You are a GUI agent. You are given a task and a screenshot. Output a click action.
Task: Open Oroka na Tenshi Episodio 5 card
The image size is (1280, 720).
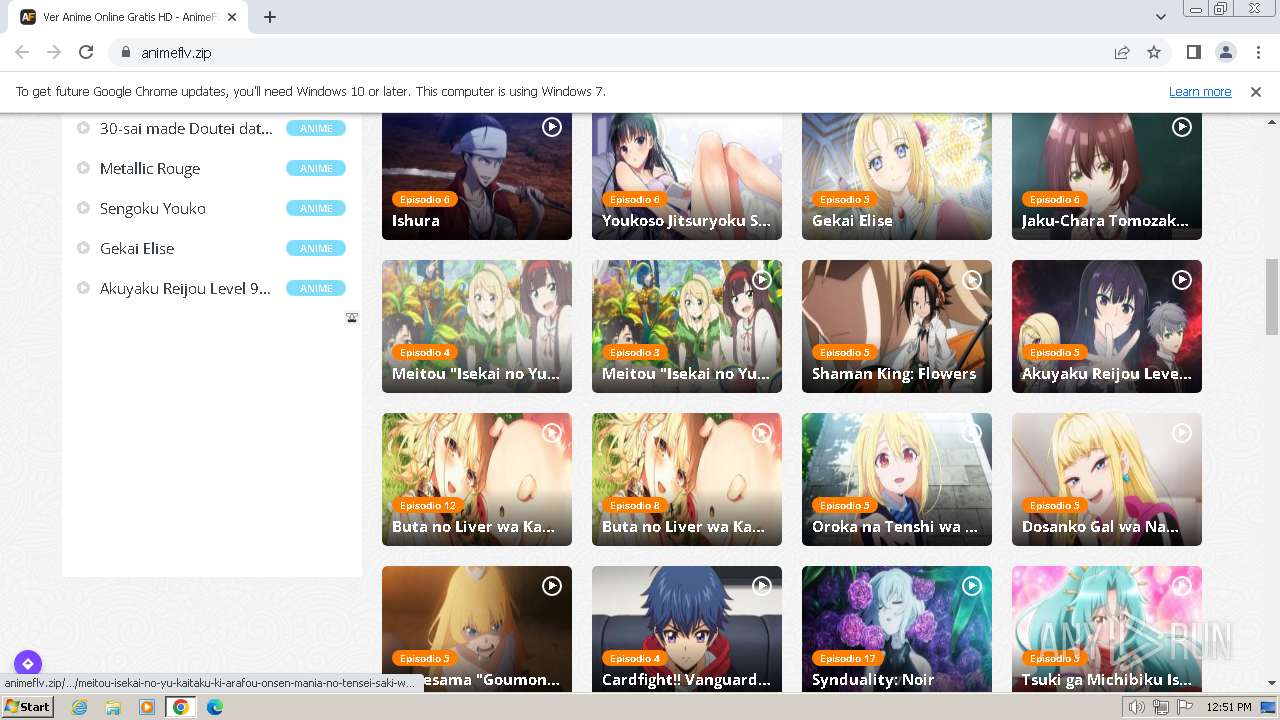coord(897,479)
